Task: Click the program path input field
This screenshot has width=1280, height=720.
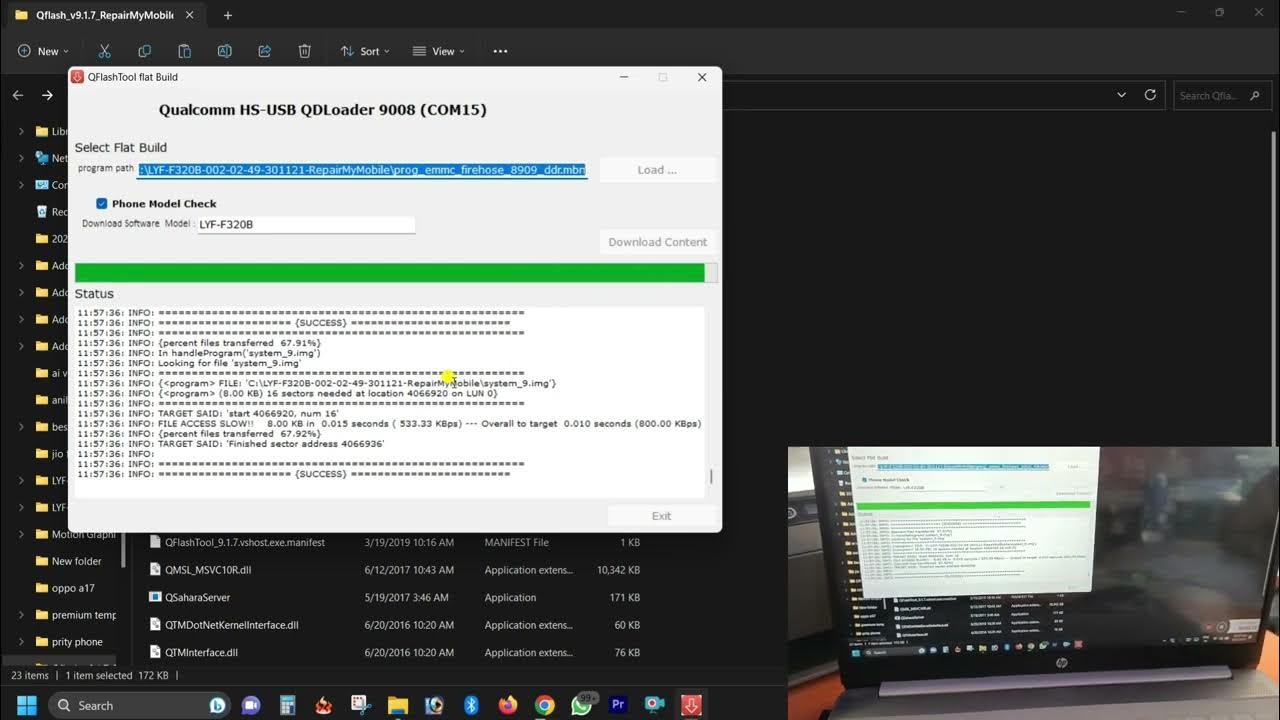Action: pos(363,170)
